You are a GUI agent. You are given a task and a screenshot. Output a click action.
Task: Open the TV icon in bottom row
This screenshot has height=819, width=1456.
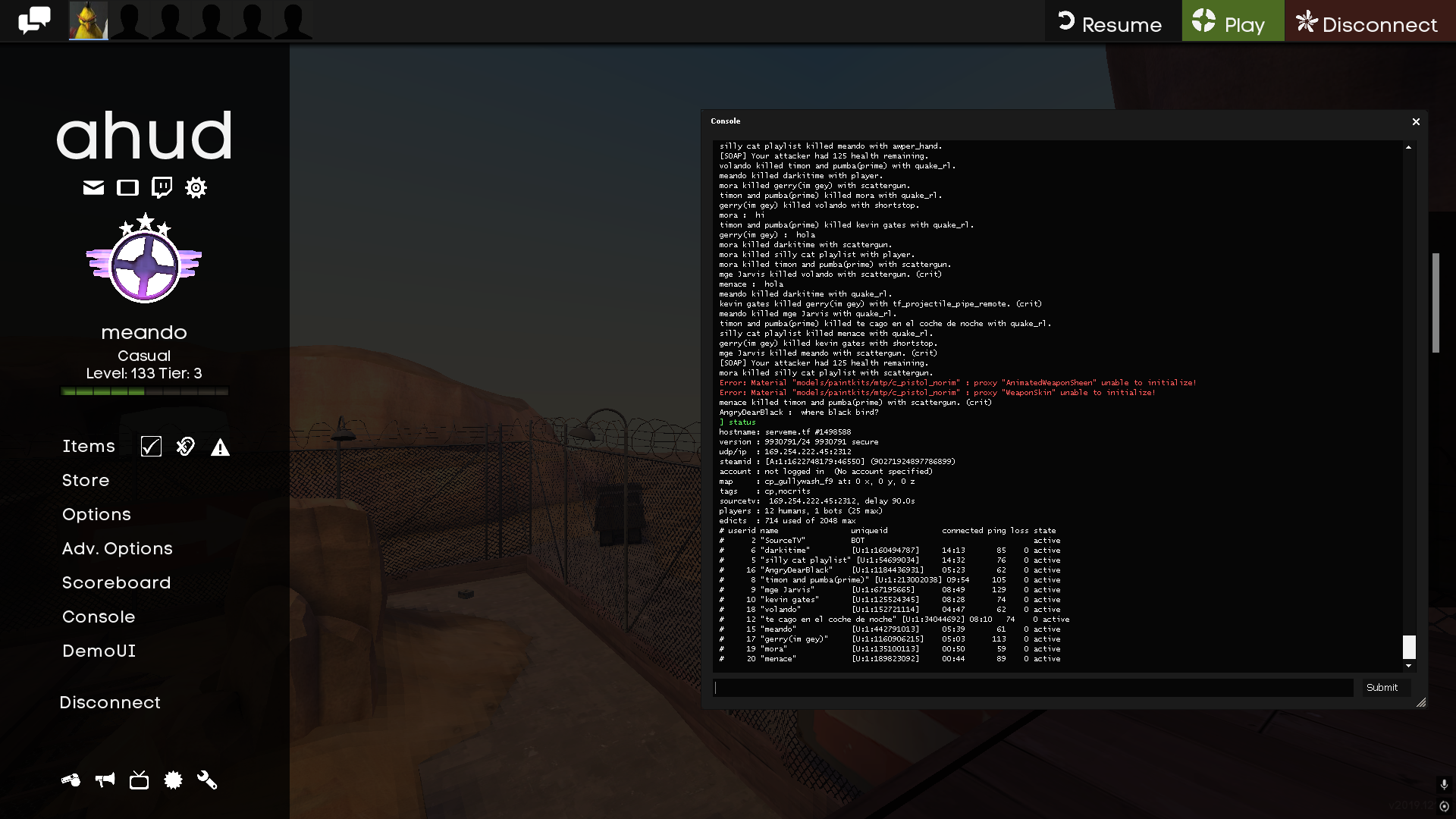coord(139,780)
